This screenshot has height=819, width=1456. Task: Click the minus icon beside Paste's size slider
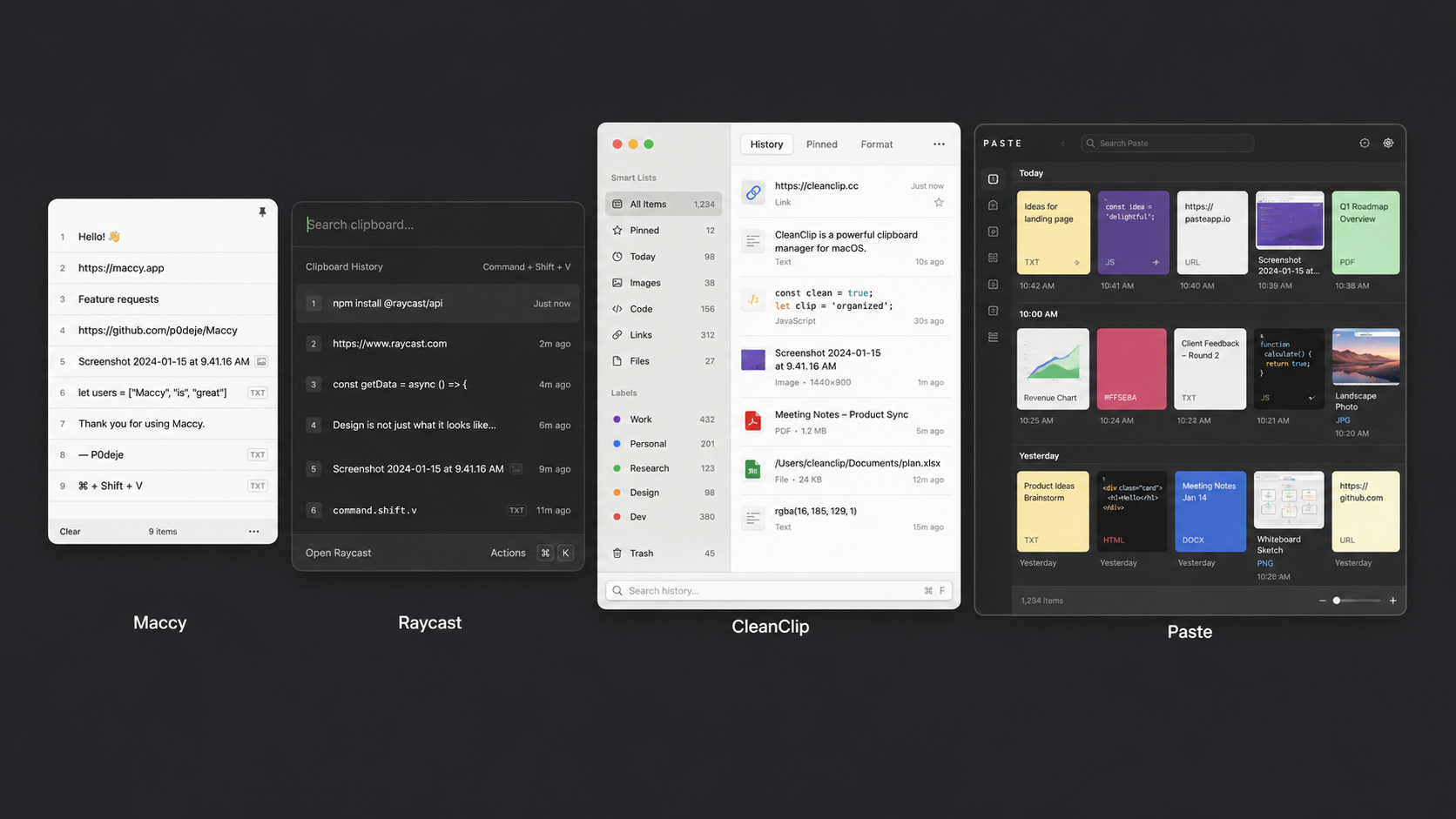(x=1322, y=601)
